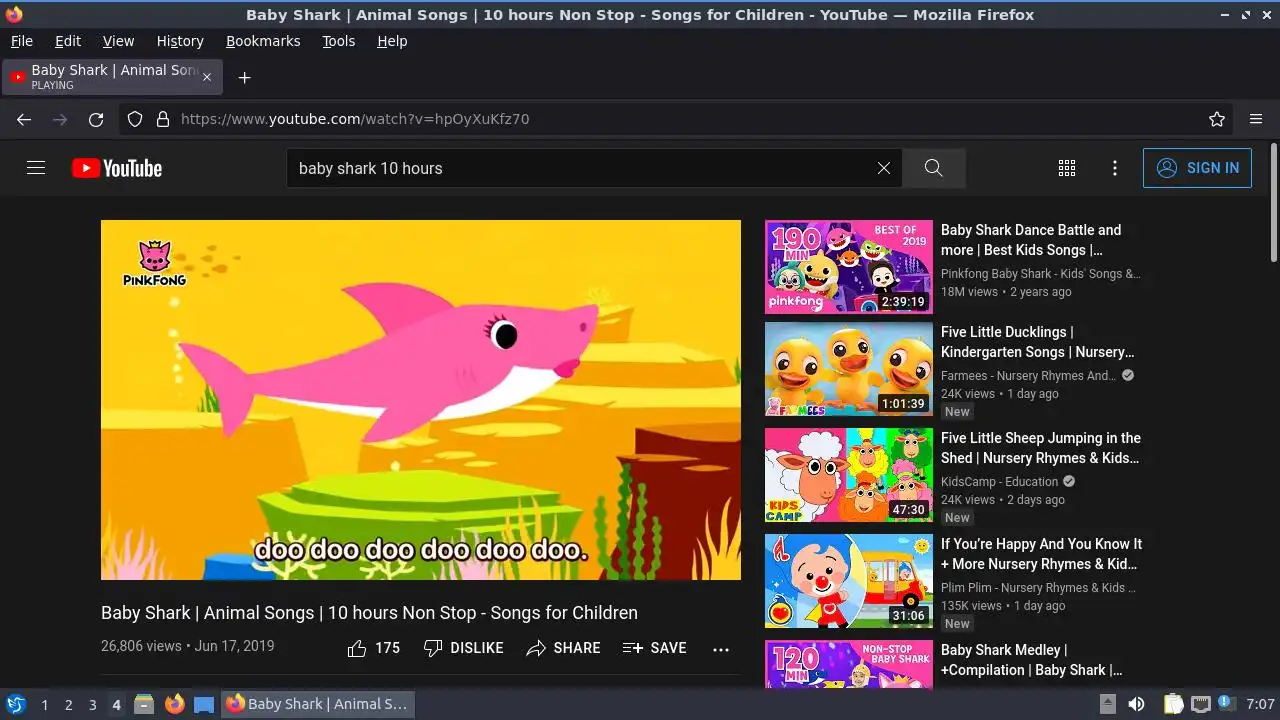Open a new tab with the plus button
The image size is (1280, 720).
tap(244, 77)
